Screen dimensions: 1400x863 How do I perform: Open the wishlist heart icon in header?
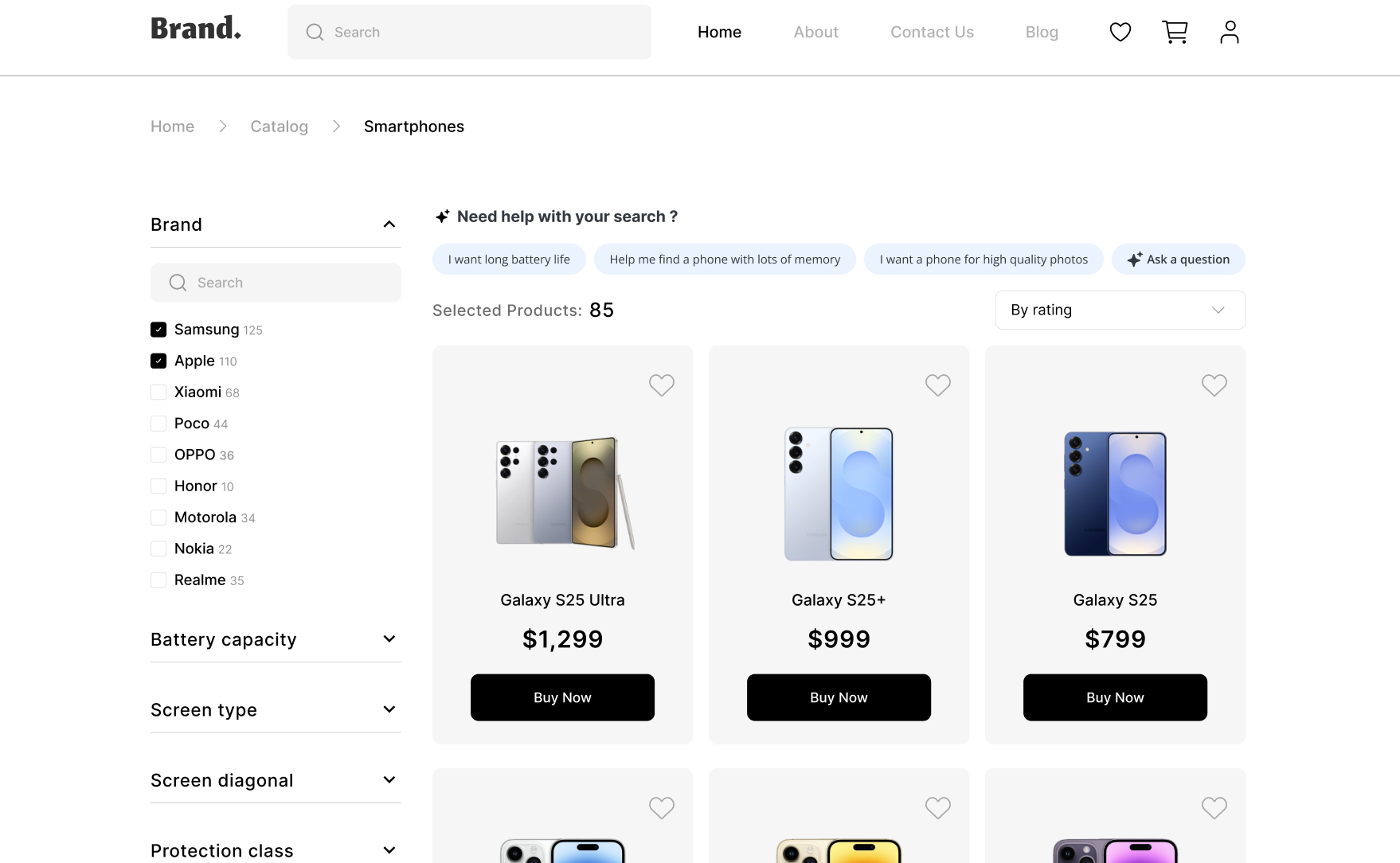point(1120,32)
